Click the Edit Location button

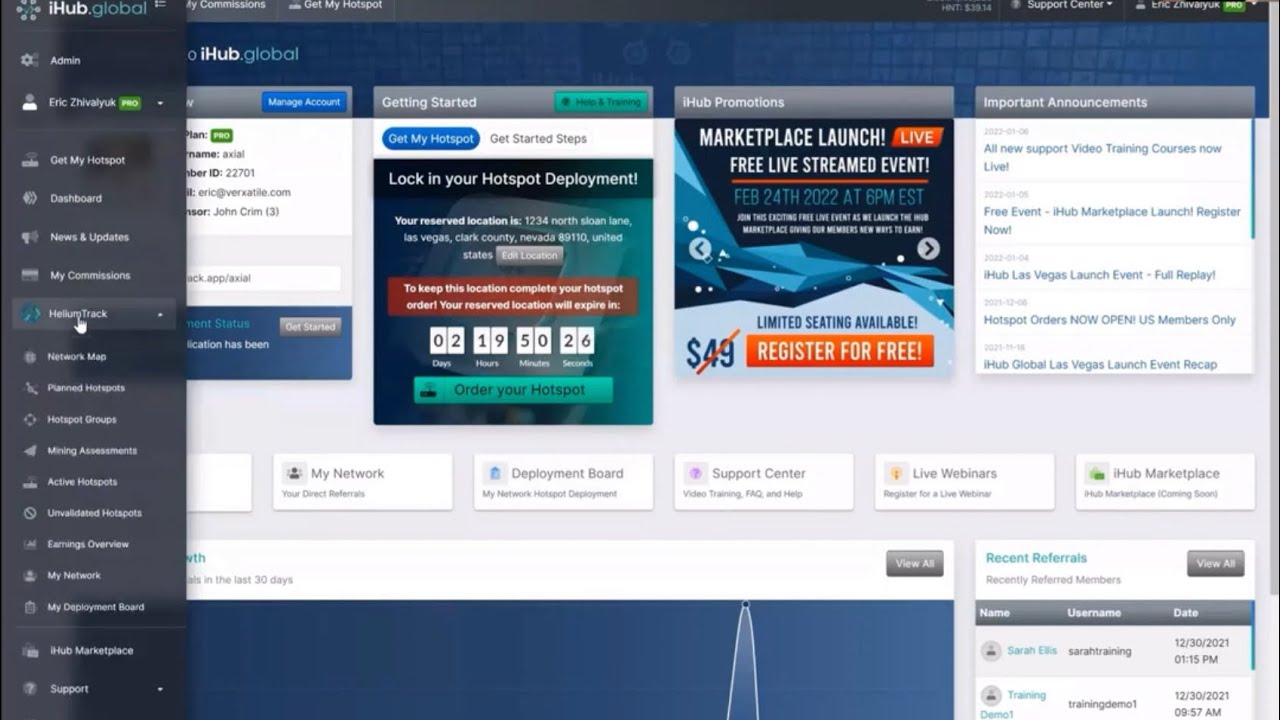(x=530, y=255)
